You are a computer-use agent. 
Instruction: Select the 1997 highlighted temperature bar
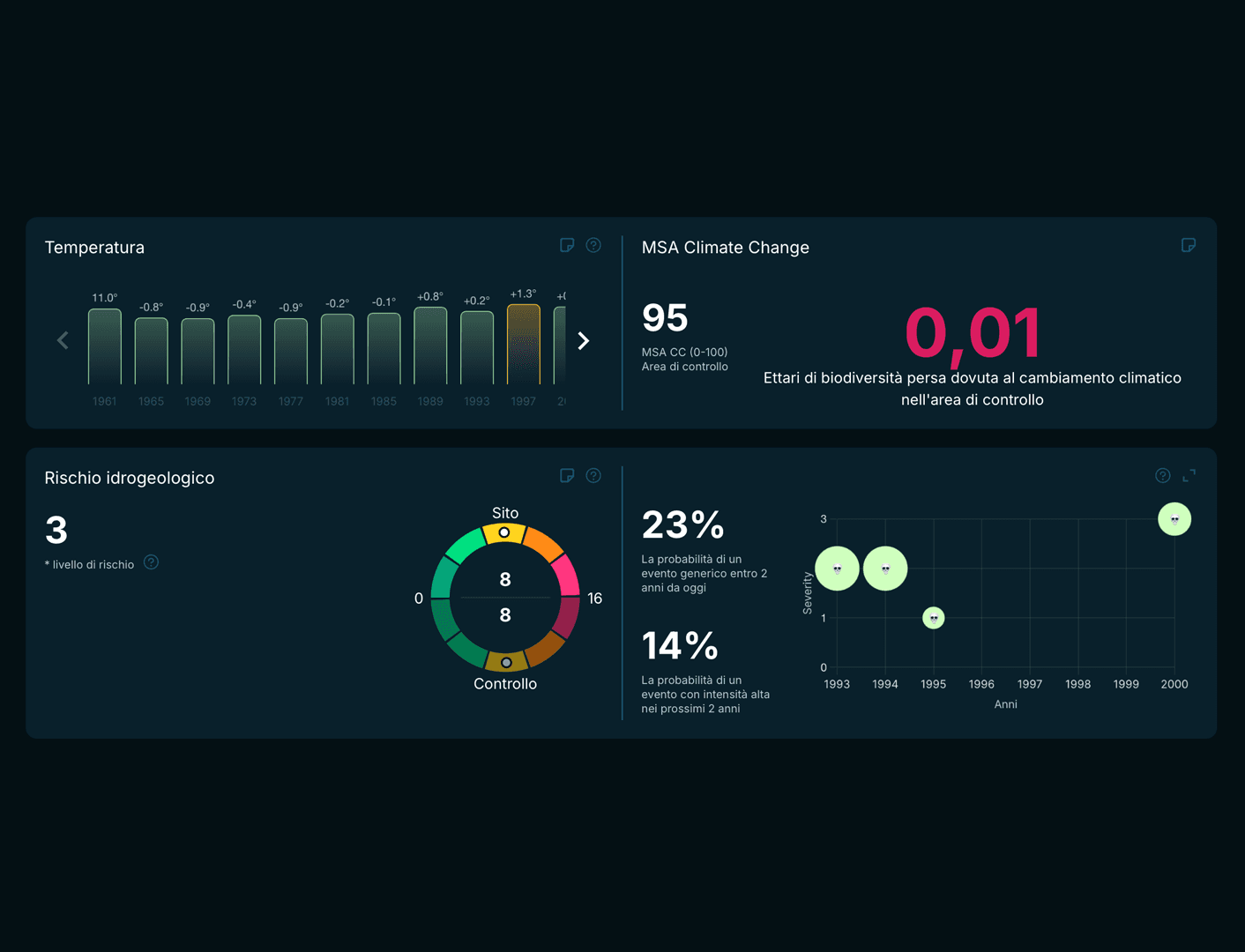(x=524, y=345)
